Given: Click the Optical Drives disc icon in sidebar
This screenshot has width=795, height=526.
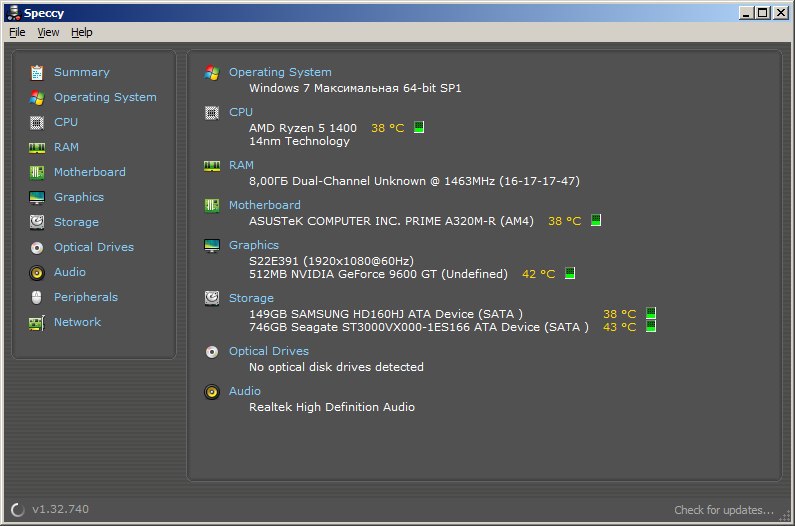Looking at the screenshot, I should [37, 248].
